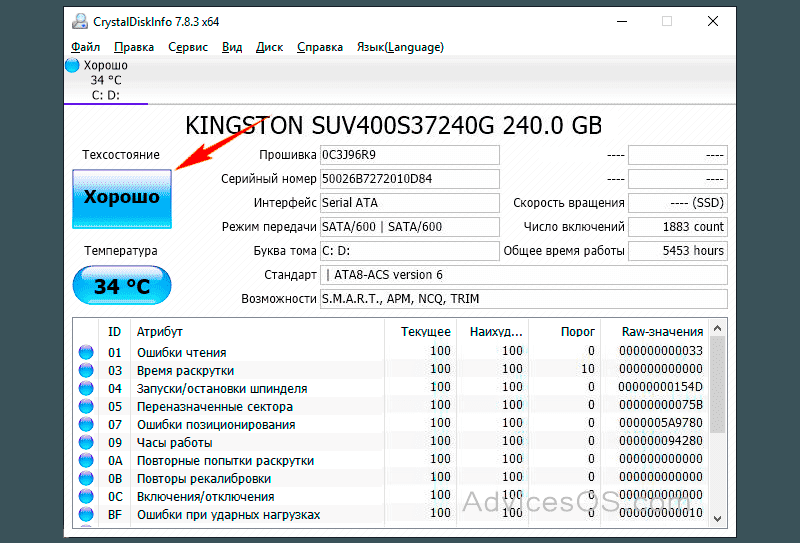
Task: Click the blue Хорошо health status button
Action: [122, 199]
